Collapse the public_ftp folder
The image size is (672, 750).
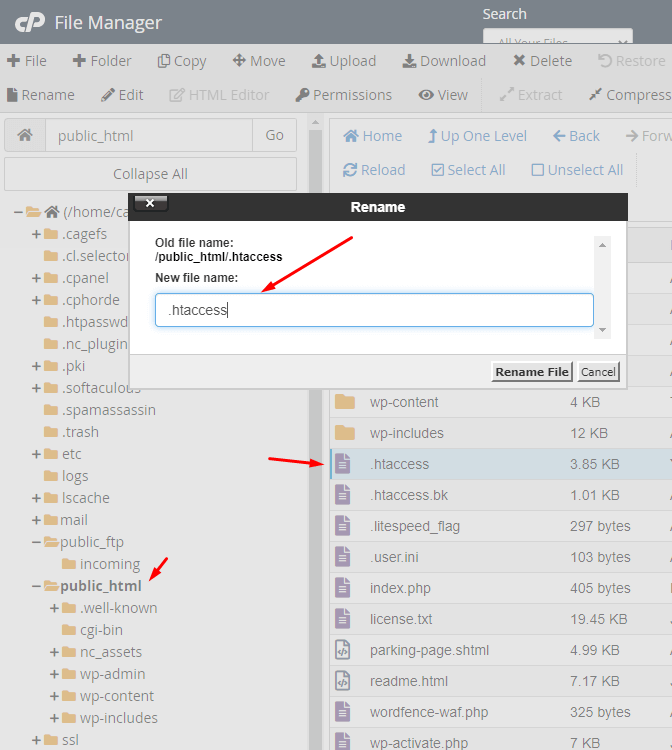click(x=36, y=542)
